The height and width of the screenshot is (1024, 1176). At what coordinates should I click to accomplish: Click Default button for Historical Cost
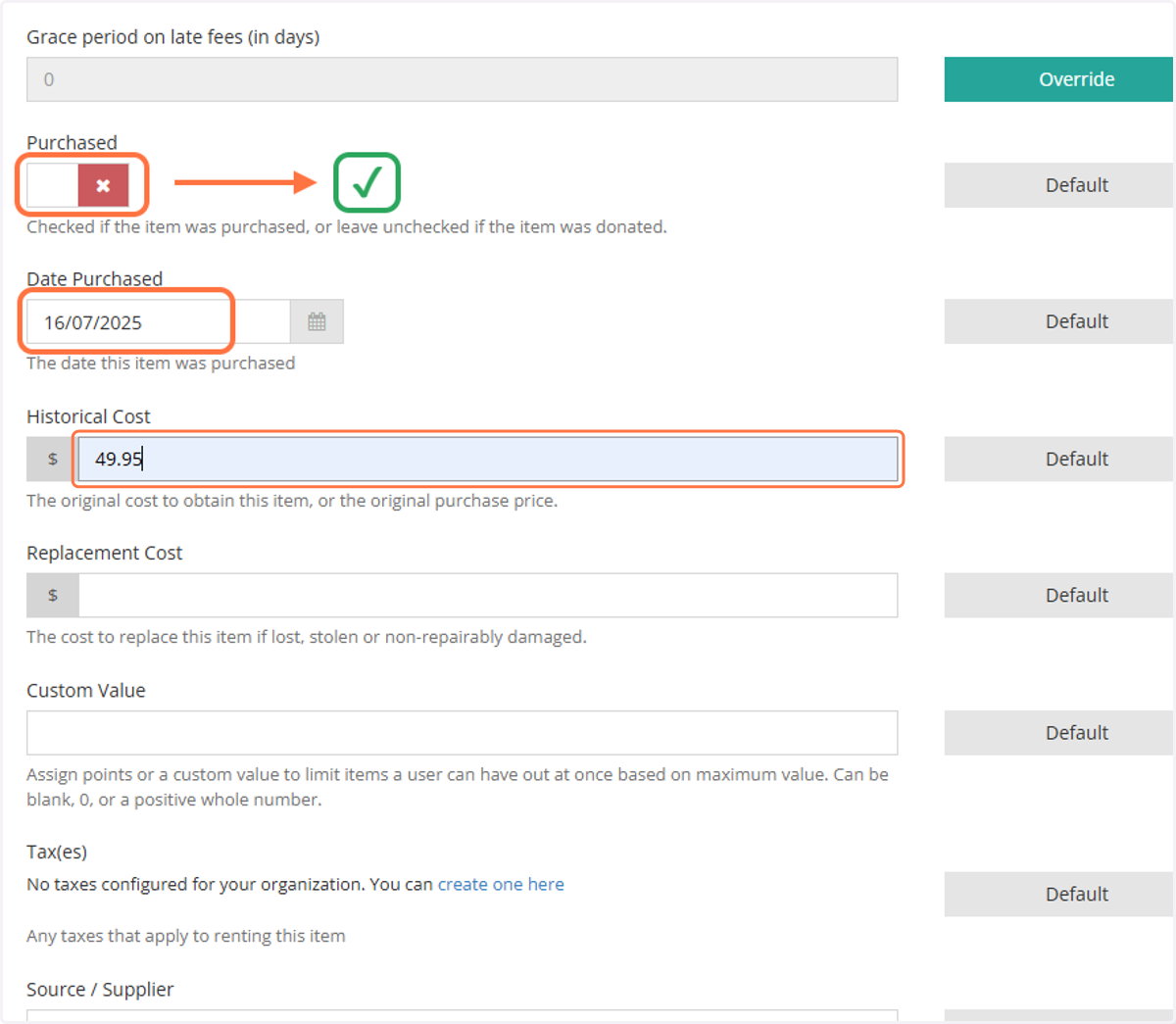1058,459
